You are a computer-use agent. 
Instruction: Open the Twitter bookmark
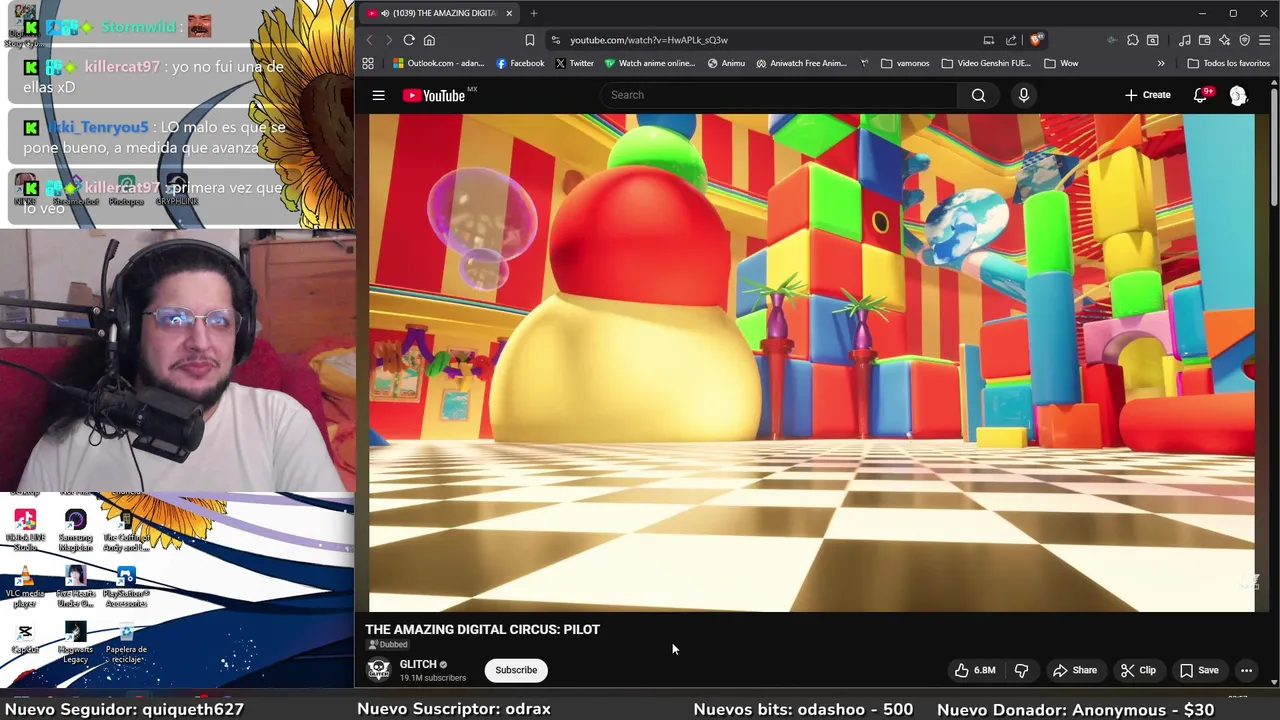tap(574, 63)
